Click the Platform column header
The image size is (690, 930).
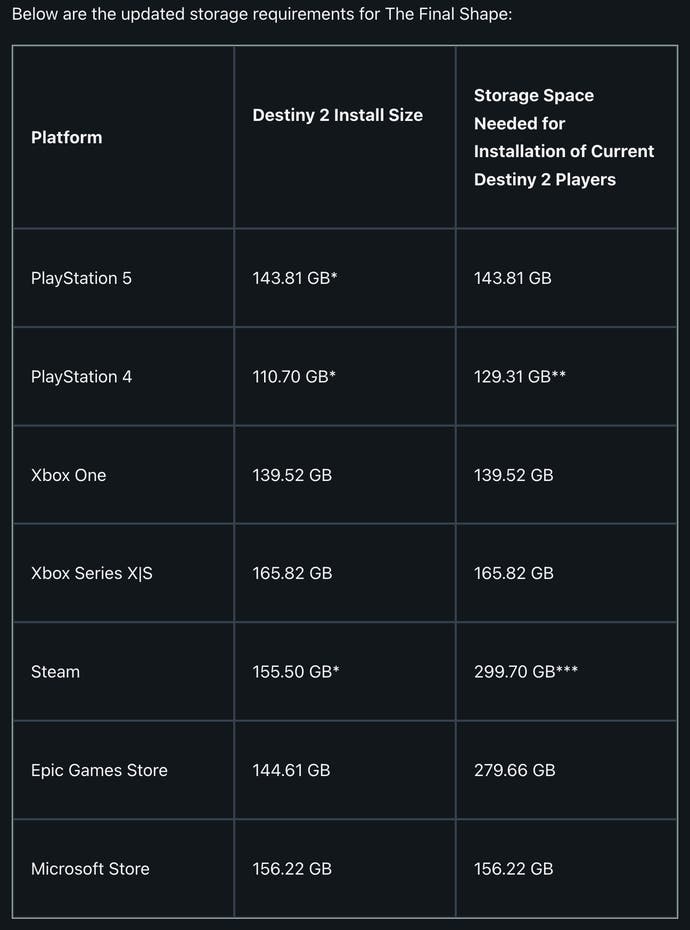(x=67, y=138)
